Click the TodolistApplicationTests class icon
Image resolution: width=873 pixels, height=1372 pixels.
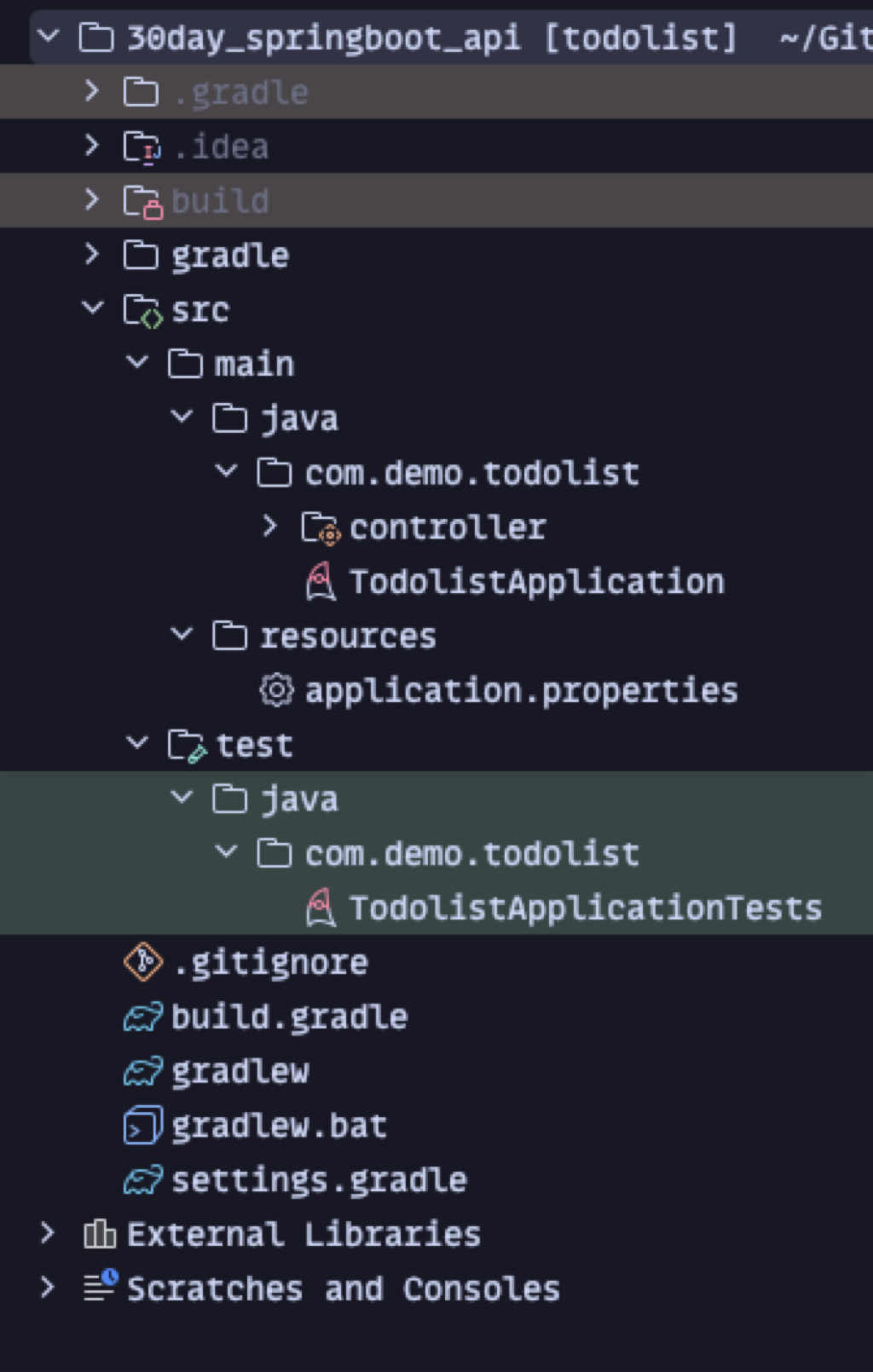pos(321,908)
